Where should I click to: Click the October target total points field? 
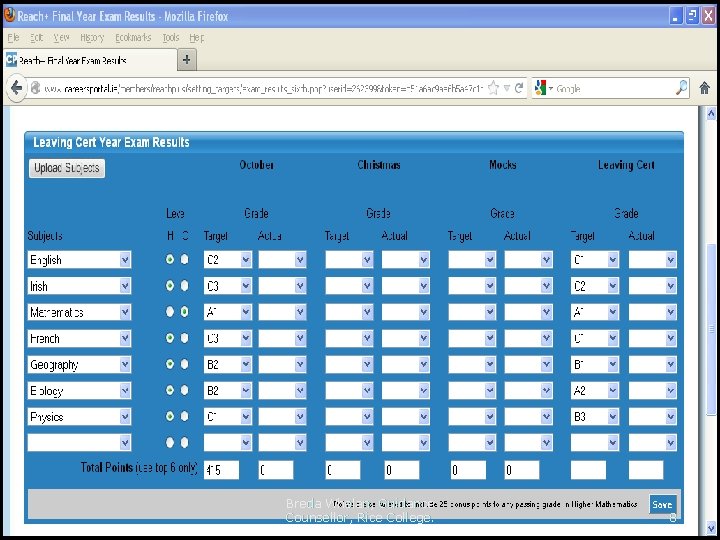222,470
